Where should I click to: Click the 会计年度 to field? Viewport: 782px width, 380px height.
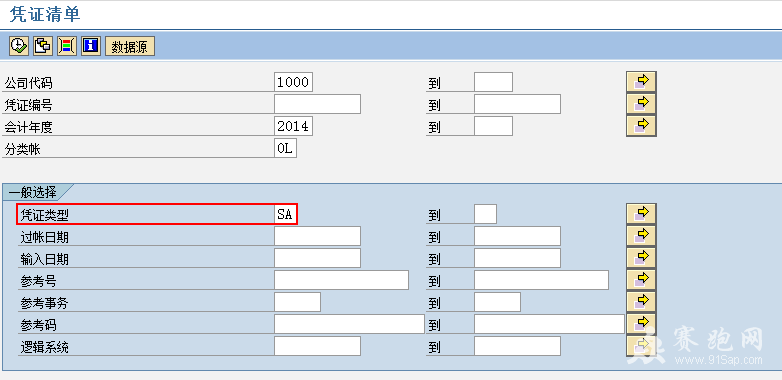pyautogui.click(x=493, y=126)
